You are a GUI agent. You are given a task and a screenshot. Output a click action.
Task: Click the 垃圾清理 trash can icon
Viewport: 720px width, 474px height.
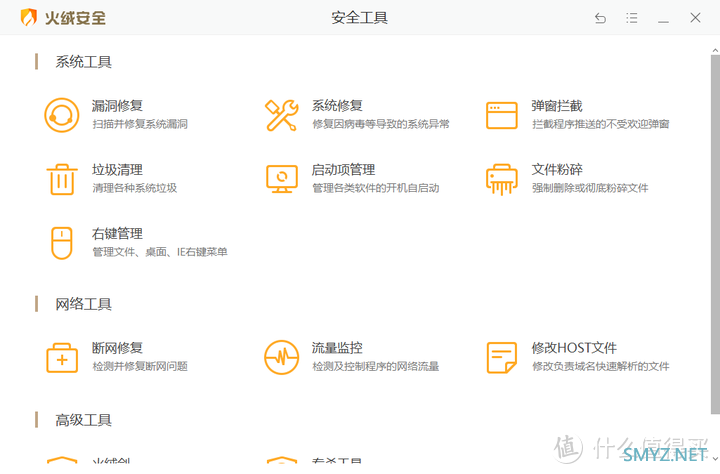[61, 179]
